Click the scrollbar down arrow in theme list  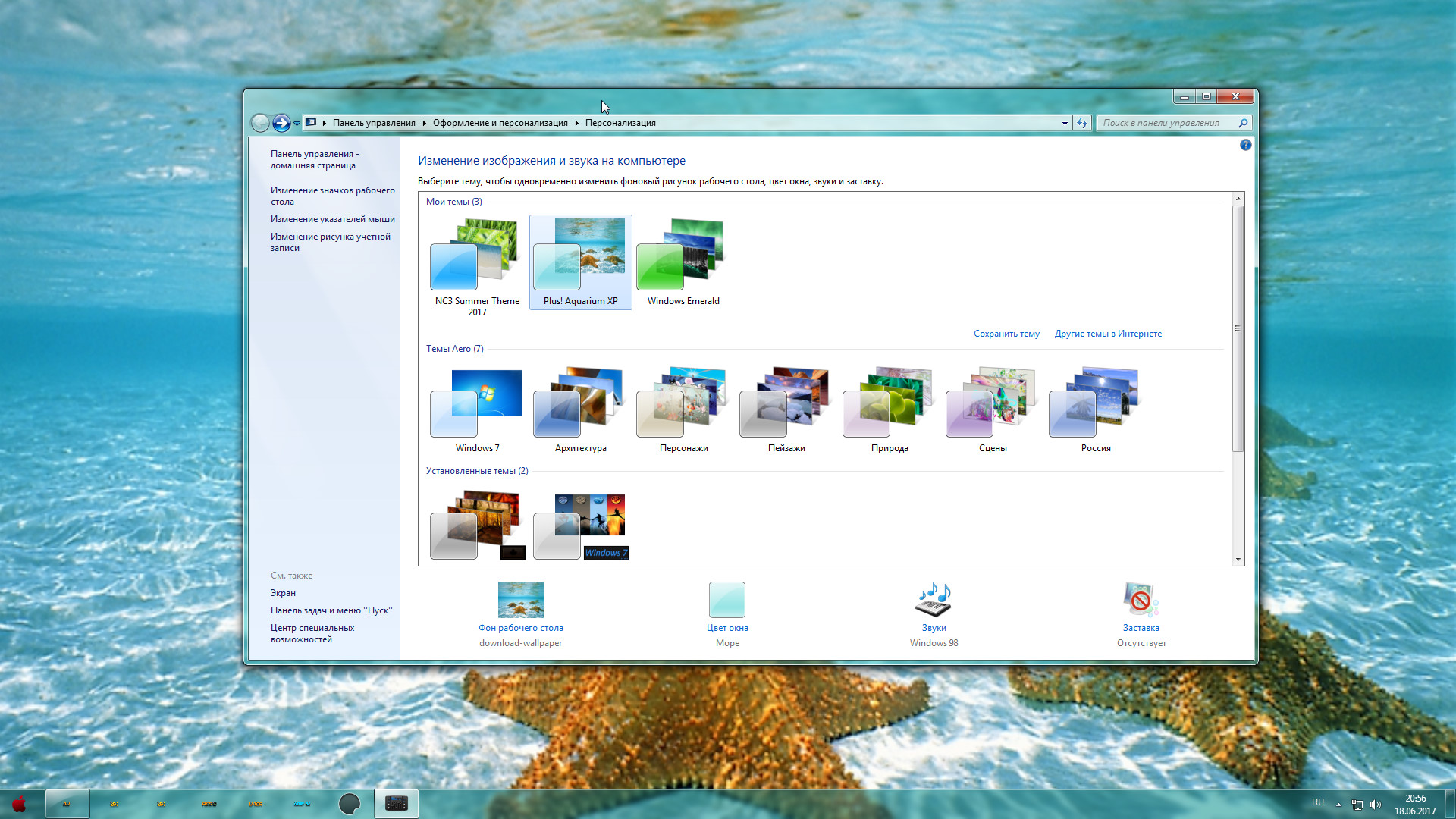pyautogui.click(x=1238, y=559)
